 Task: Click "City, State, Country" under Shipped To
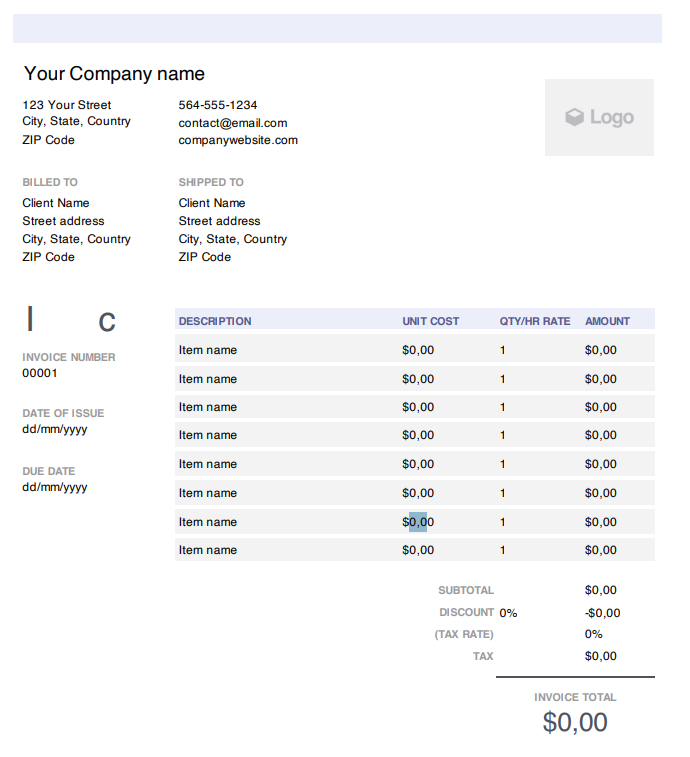[233, 239]
